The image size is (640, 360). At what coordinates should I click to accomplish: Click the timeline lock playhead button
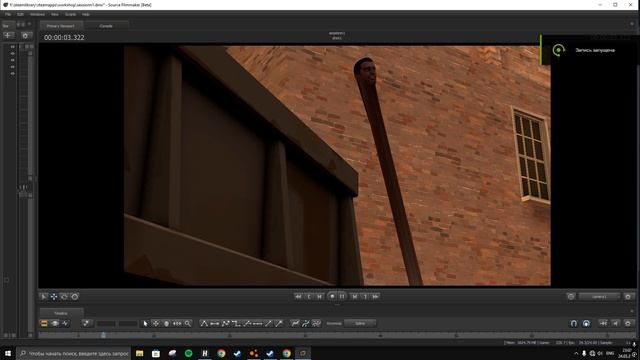coord(603,323)
